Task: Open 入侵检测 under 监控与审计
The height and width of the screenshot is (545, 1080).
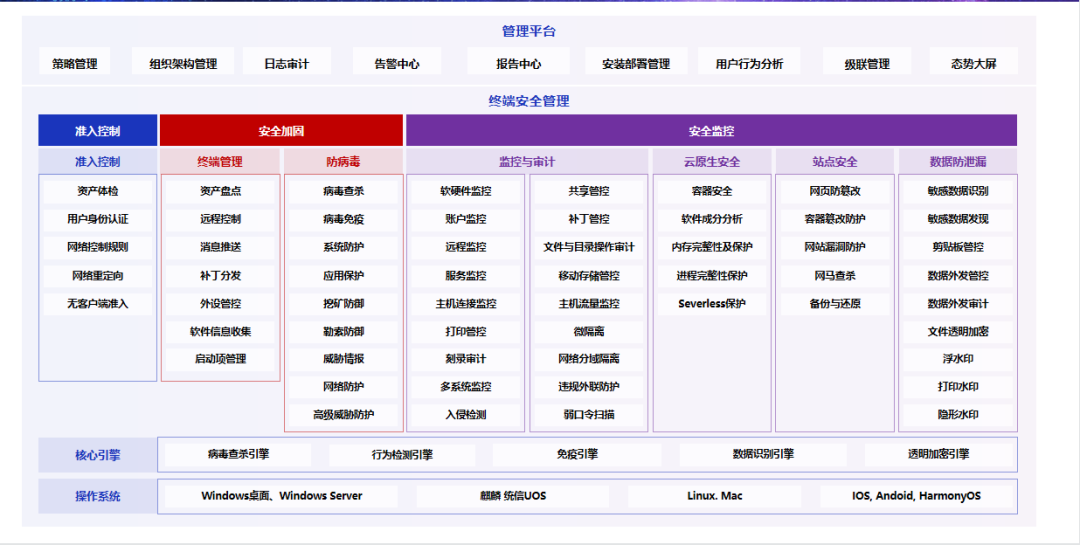Action: (466, 415)
